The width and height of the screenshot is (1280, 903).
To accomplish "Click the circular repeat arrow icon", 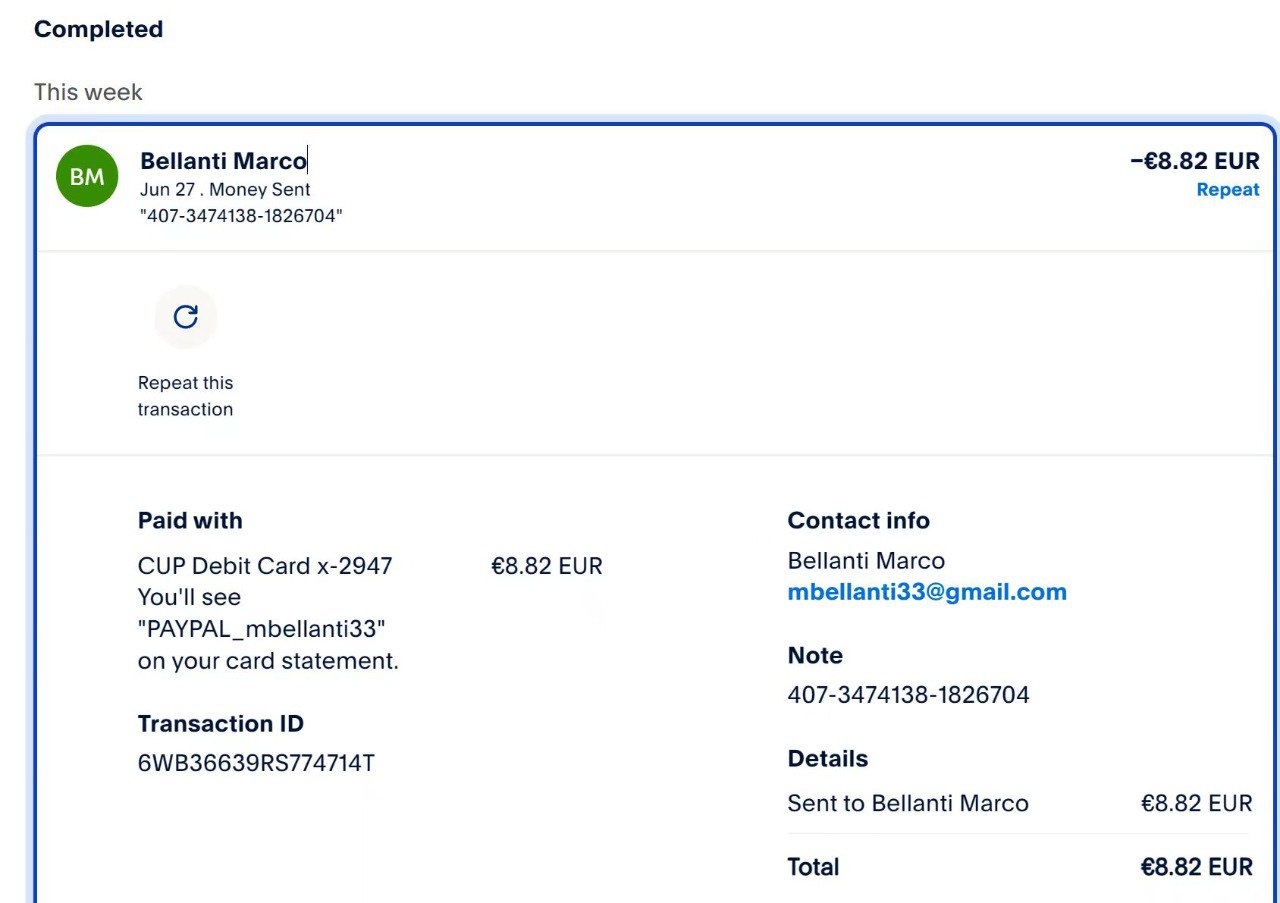I will point(185,317).
